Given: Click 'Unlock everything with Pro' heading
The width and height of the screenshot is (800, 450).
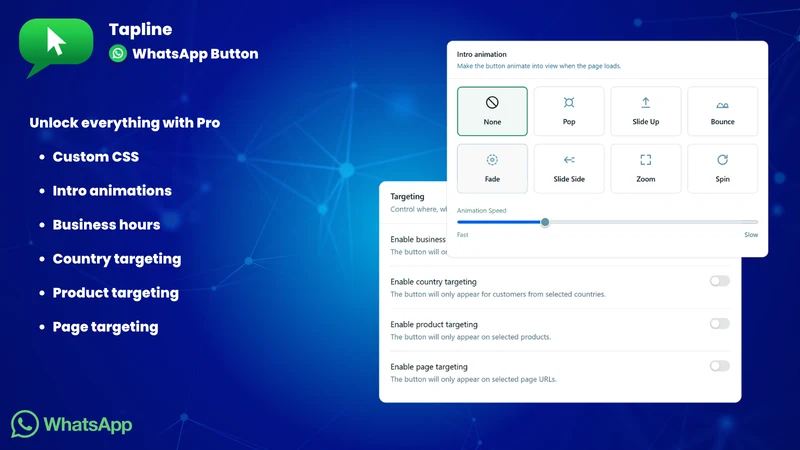Looking at the screenshot, I should pos(124,123).
